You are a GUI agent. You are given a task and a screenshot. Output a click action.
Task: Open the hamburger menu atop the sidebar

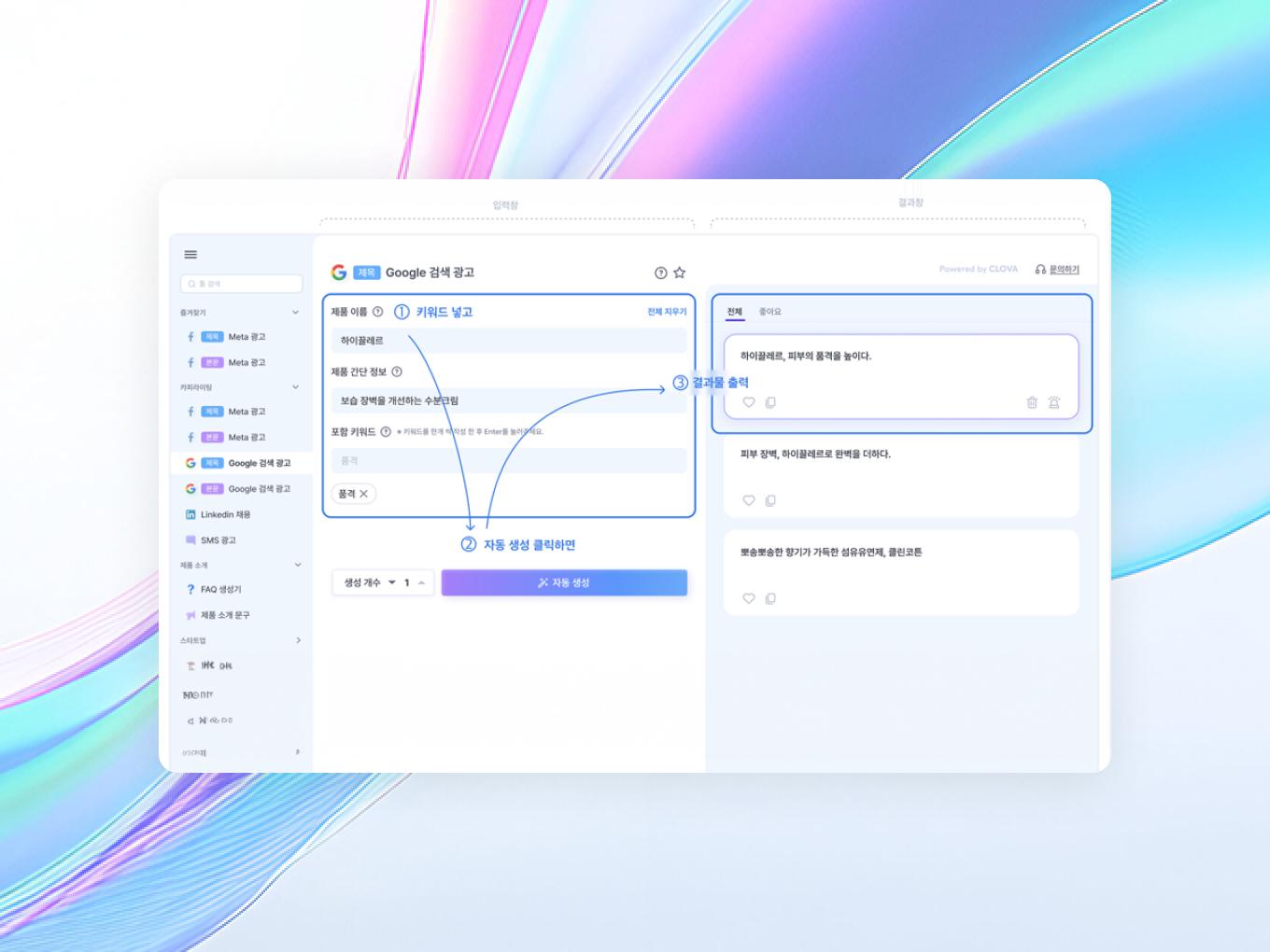(190, 254)
